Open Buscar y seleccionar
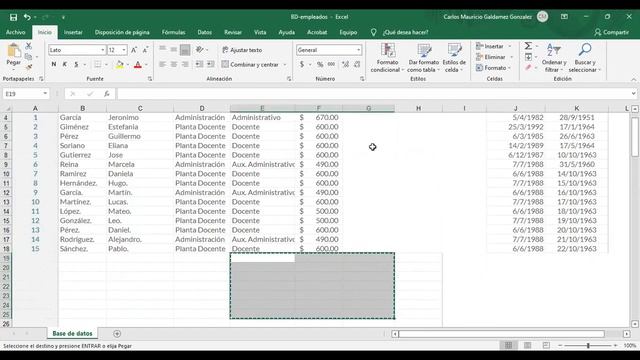Image resolution: width=640 pixels, height=360 pixels. 585,58
